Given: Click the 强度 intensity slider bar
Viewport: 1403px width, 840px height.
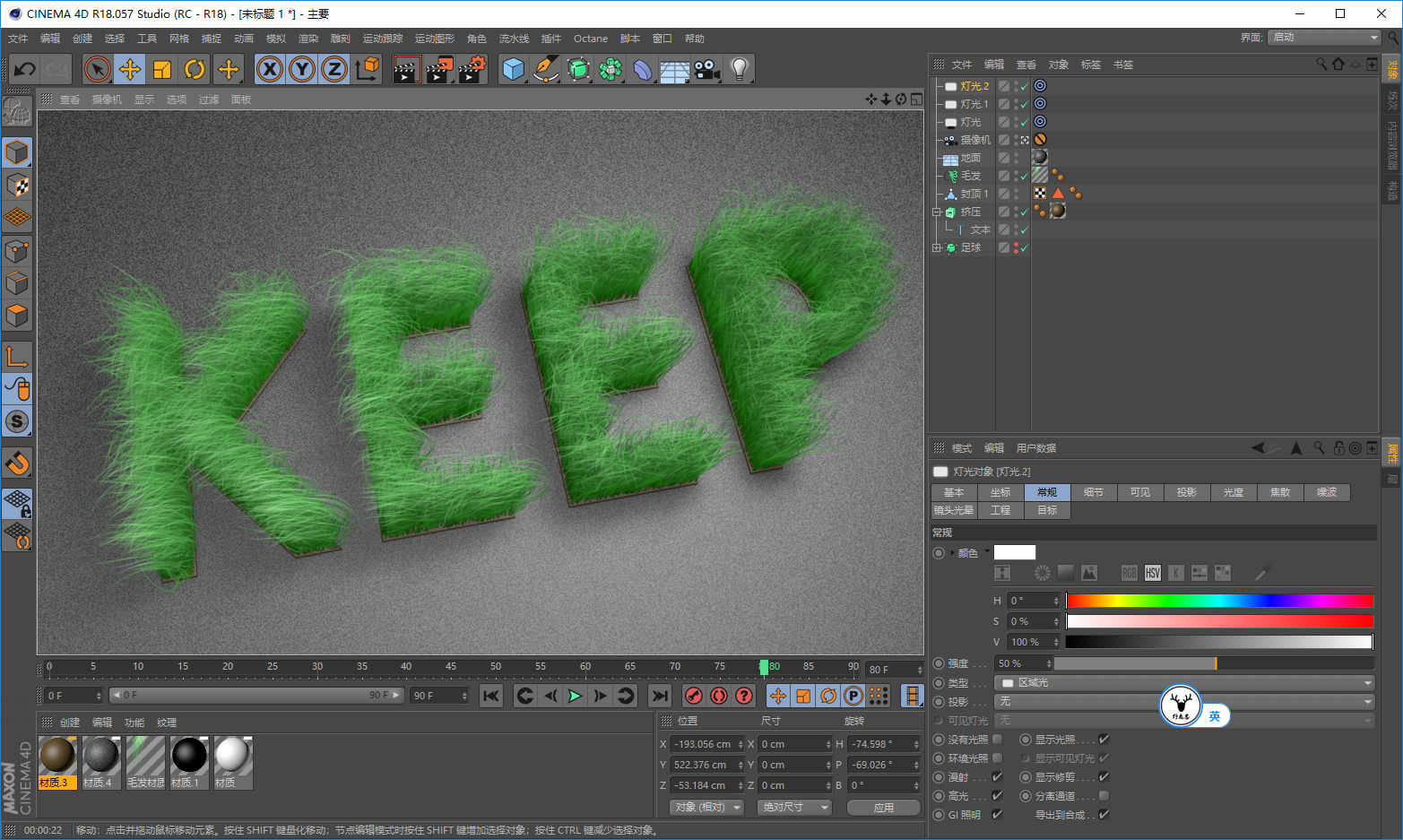Looking at the screenshot, I should 1214,663.
